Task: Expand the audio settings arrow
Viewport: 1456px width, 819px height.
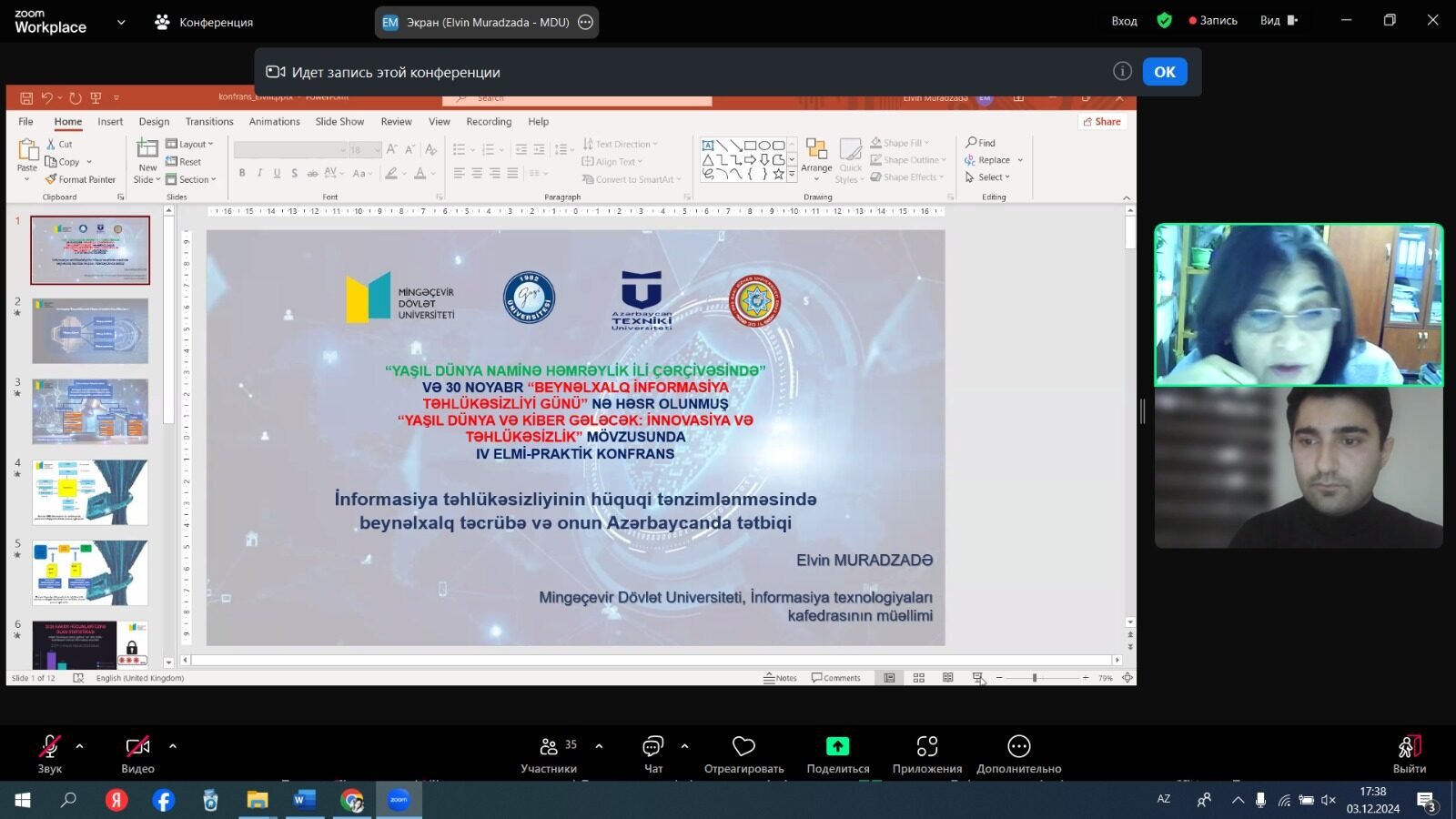Action: click(x=80, y=746)
